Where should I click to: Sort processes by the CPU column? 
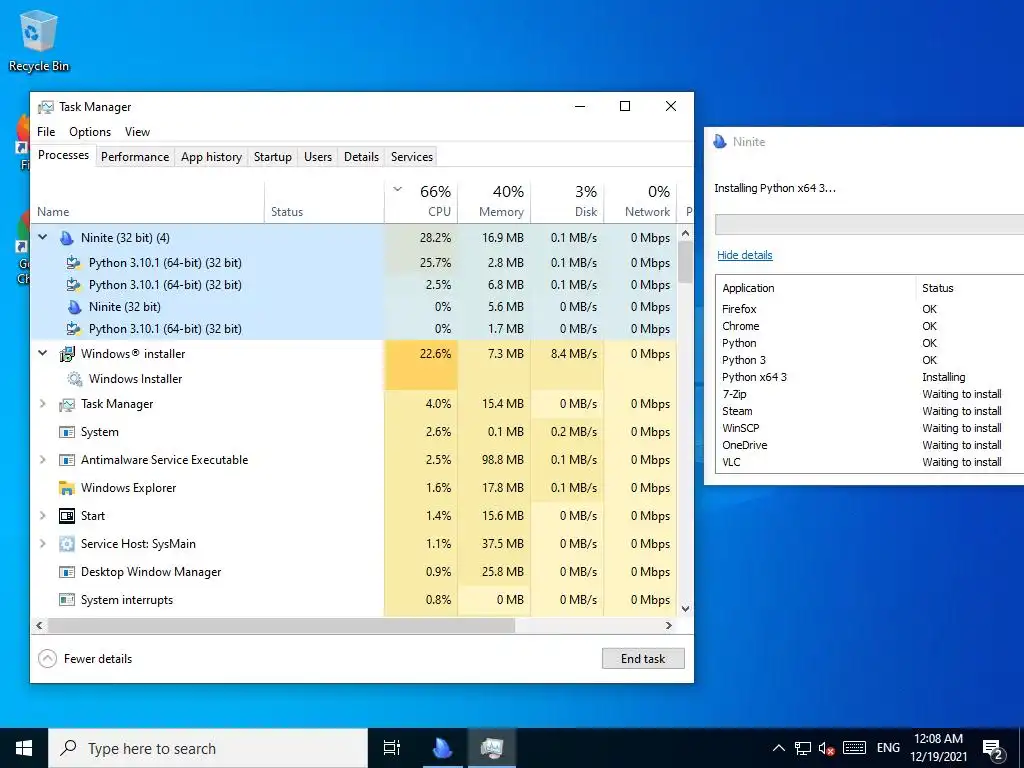422,201
